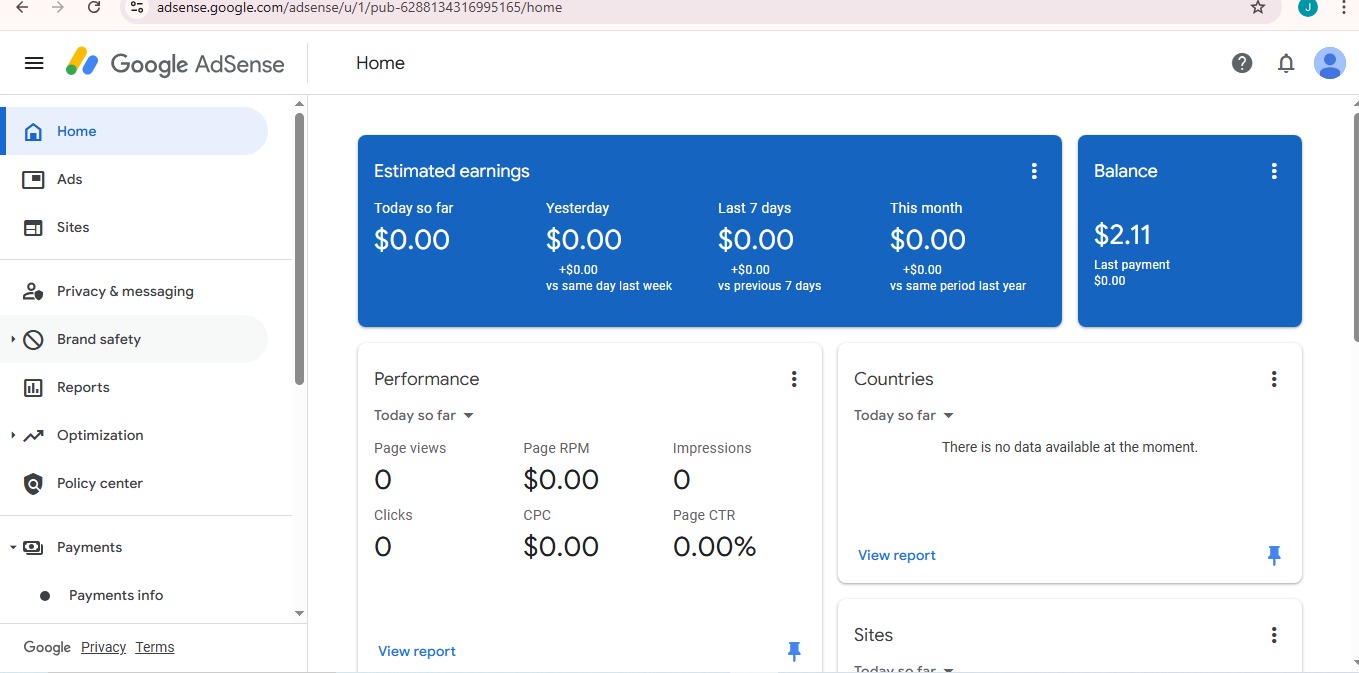Click View report in Performance card
This screenshot has height=673, width=1359.
[x=417, y=651]
